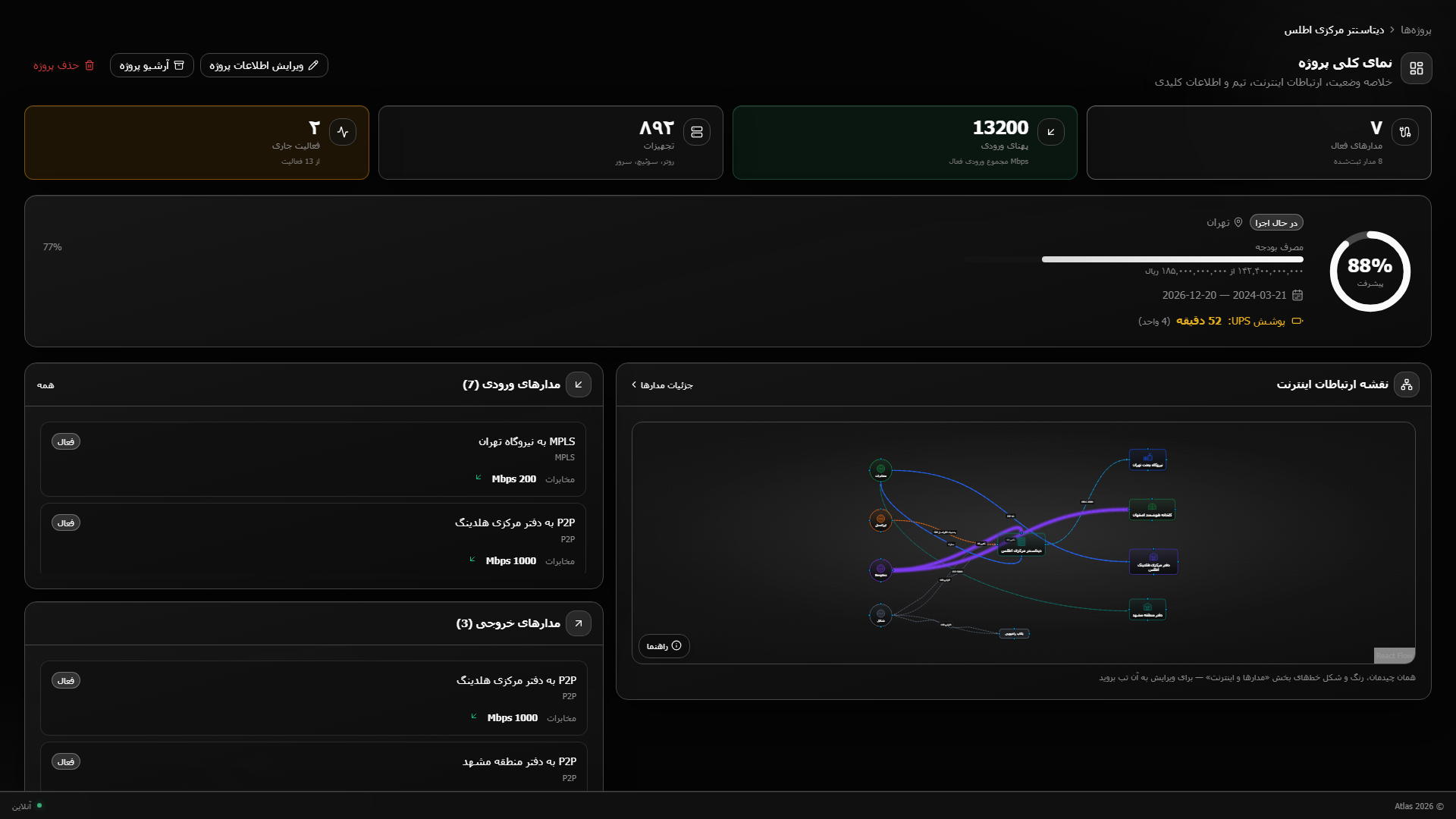Click the project overview grid icon
Viewport: 1456px width, 819px height.
[1416, 68]
